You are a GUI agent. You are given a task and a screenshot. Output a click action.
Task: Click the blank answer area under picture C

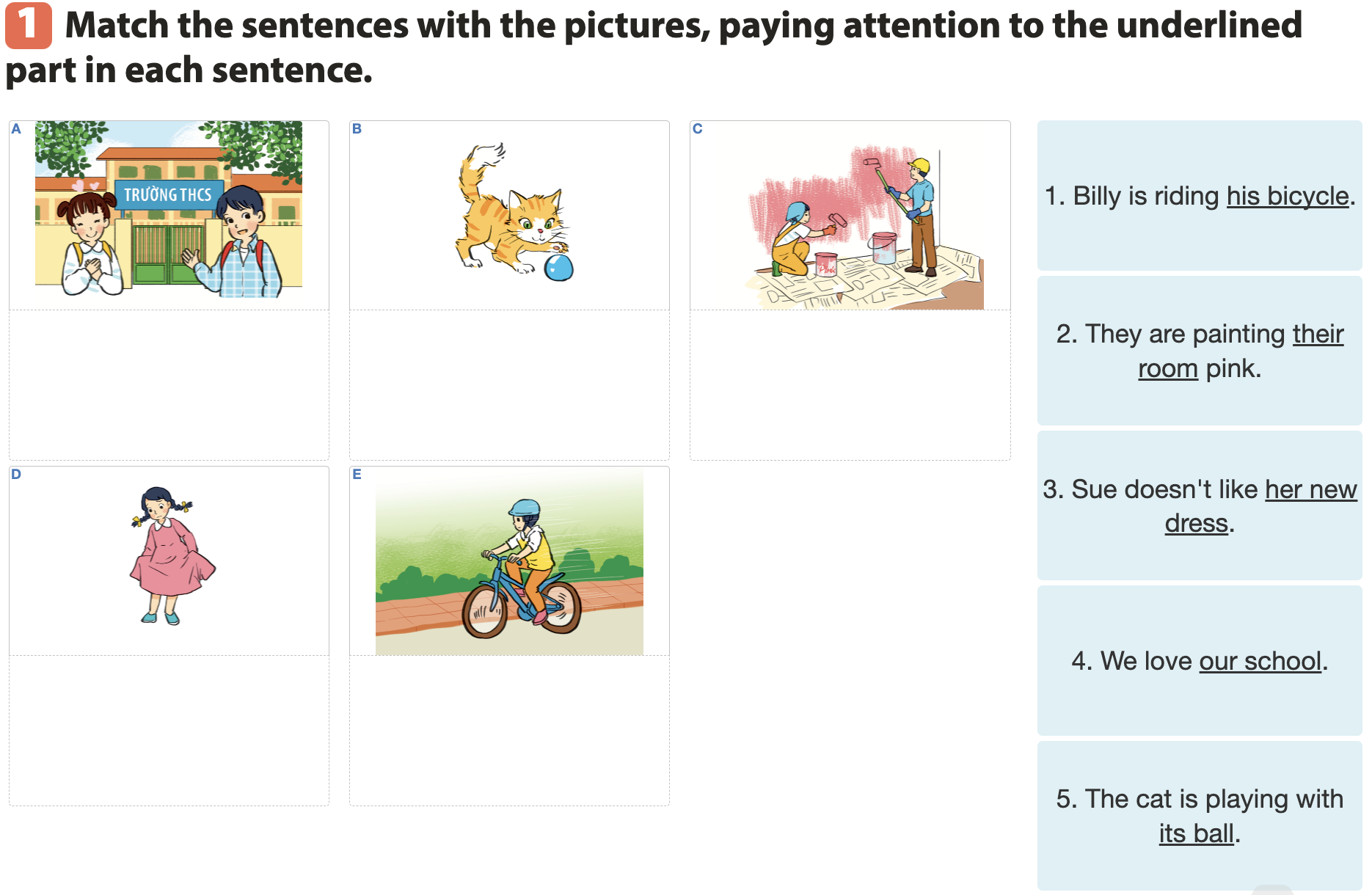coord(850,385)
